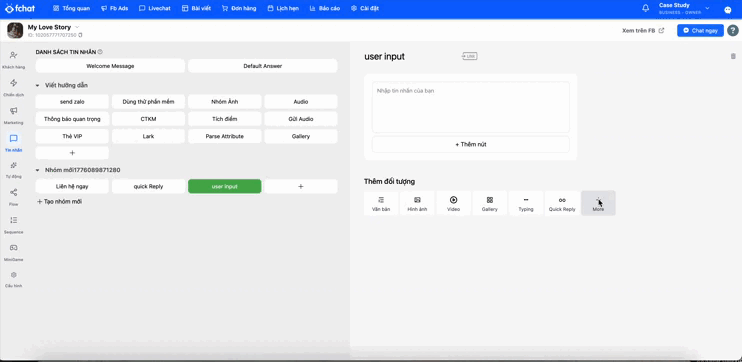Select the Thẻ VIP message
The width and height of the screenshot is (742, 362).
[x=72, y=136]
